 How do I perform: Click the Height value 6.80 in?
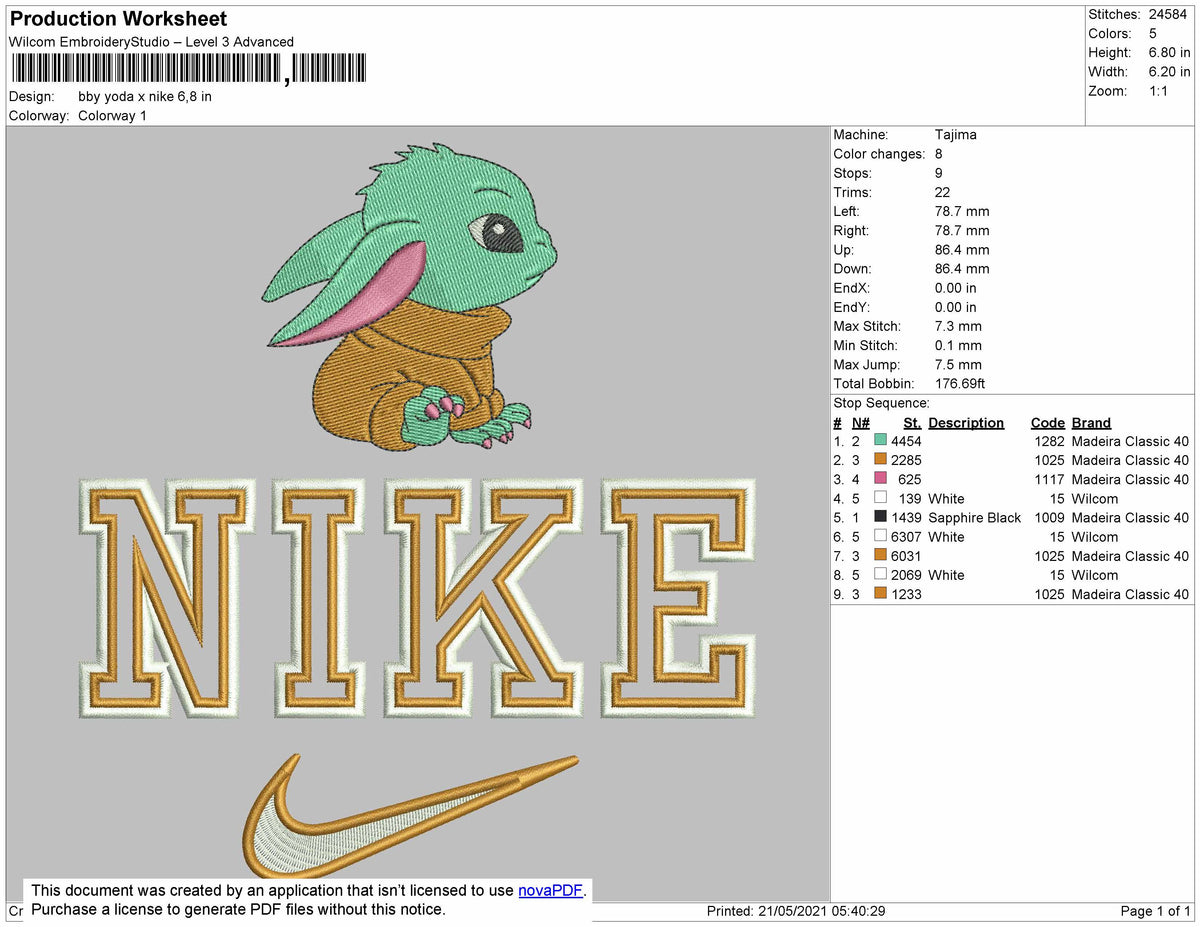(1169, 52)
